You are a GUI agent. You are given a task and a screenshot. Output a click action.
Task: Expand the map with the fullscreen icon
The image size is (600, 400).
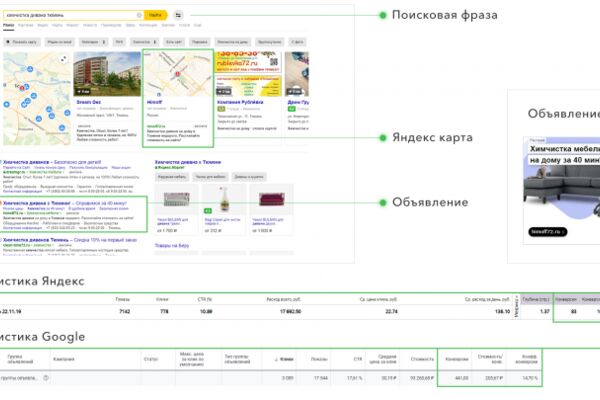pos(64,59)
